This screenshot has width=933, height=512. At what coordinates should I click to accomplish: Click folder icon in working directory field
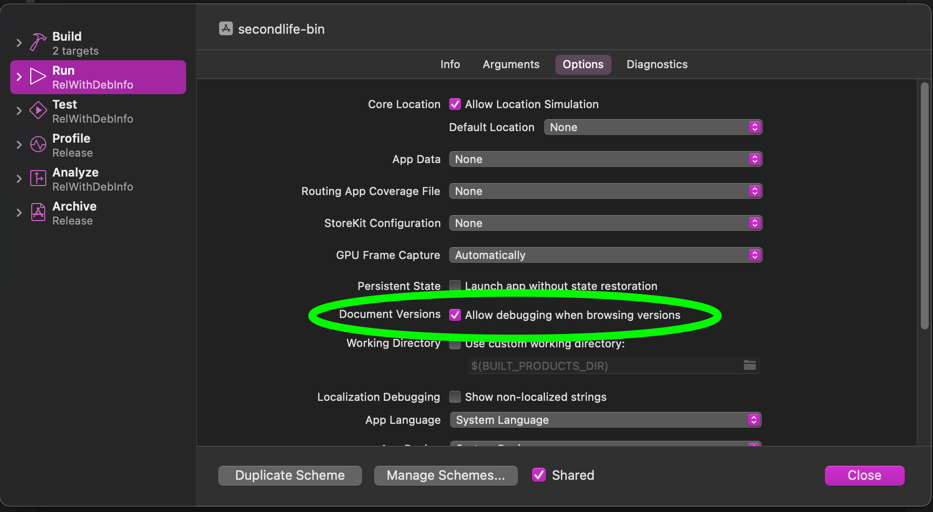(x=749, y=366)
